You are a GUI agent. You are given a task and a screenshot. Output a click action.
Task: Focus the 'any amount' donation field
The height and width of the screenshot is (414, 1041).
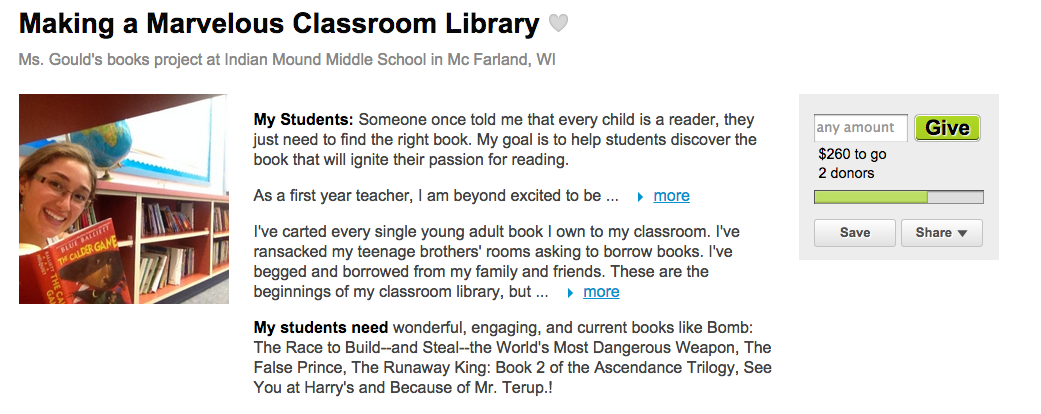point(861,127)
